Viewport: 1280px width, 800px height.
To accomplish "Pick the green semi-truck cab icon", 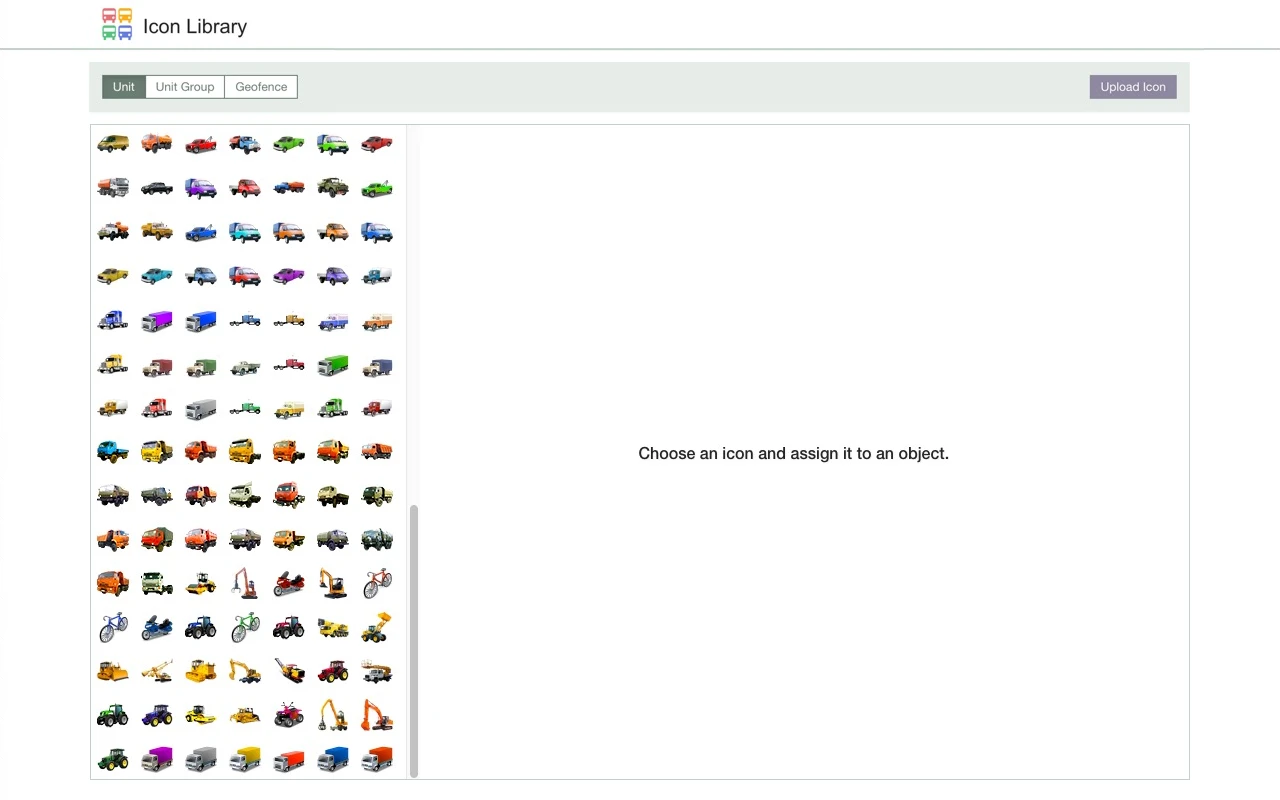I will tap(333, 407).
